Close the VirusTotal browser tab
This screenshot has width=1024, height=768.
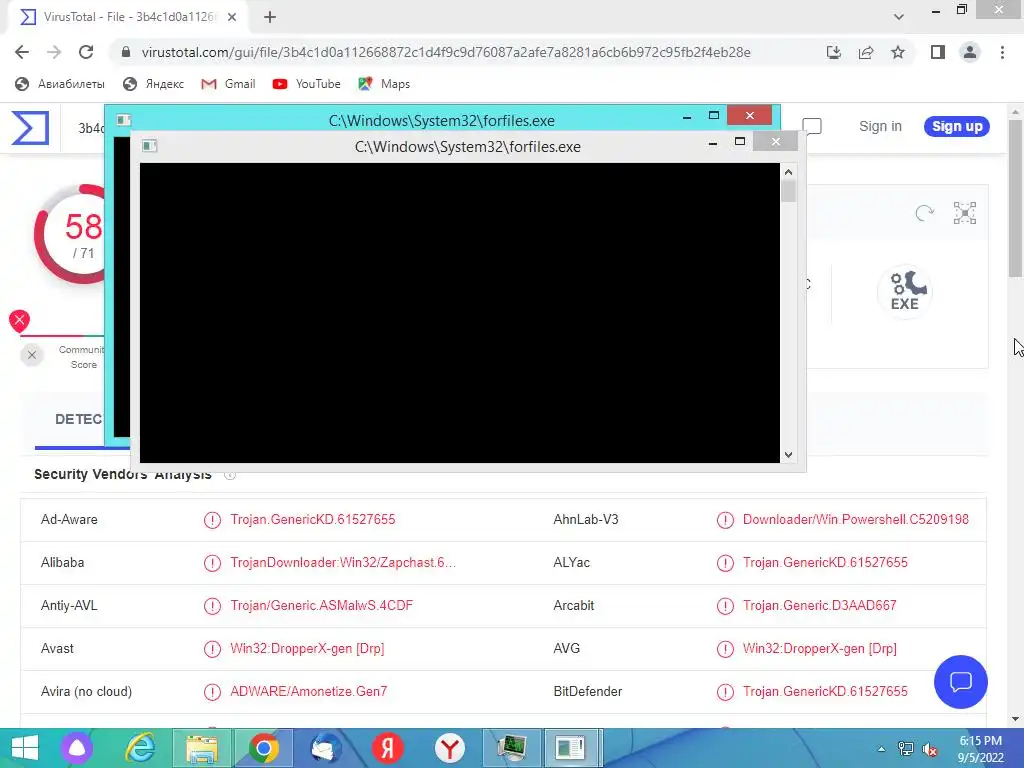(232, 17)
